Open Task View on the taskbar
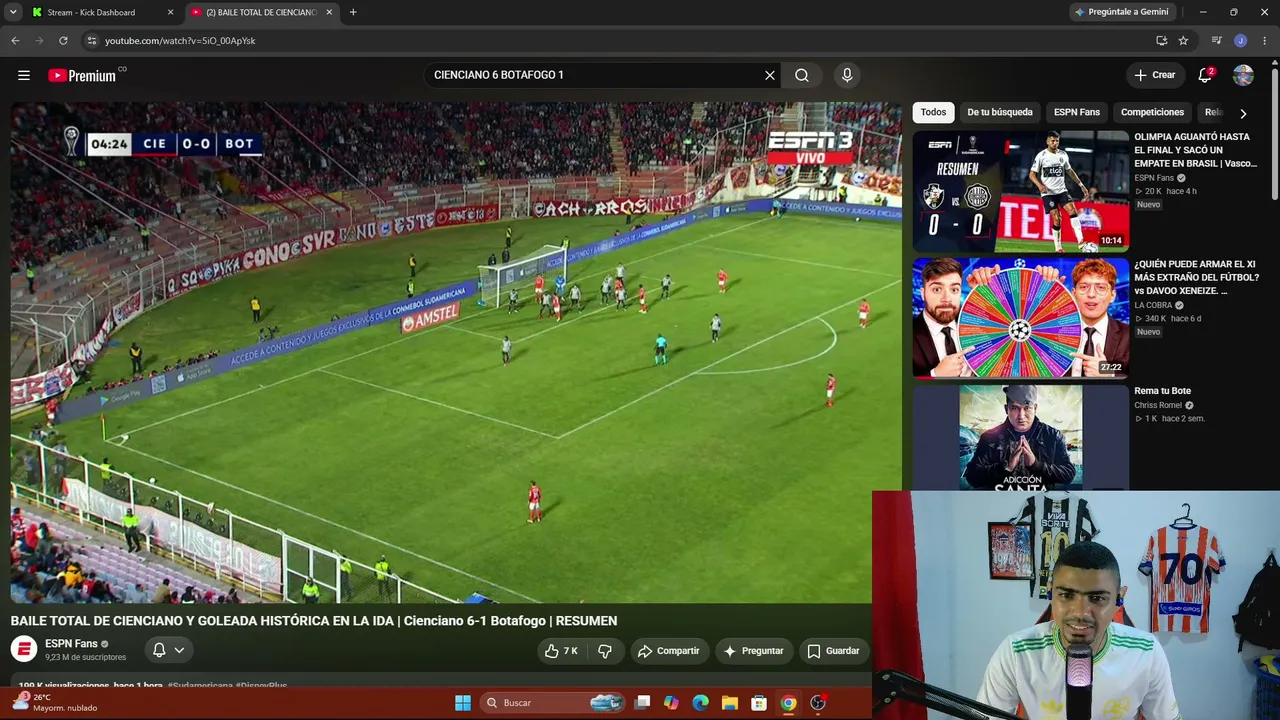The image size is (1280, 720). point(643,703)
